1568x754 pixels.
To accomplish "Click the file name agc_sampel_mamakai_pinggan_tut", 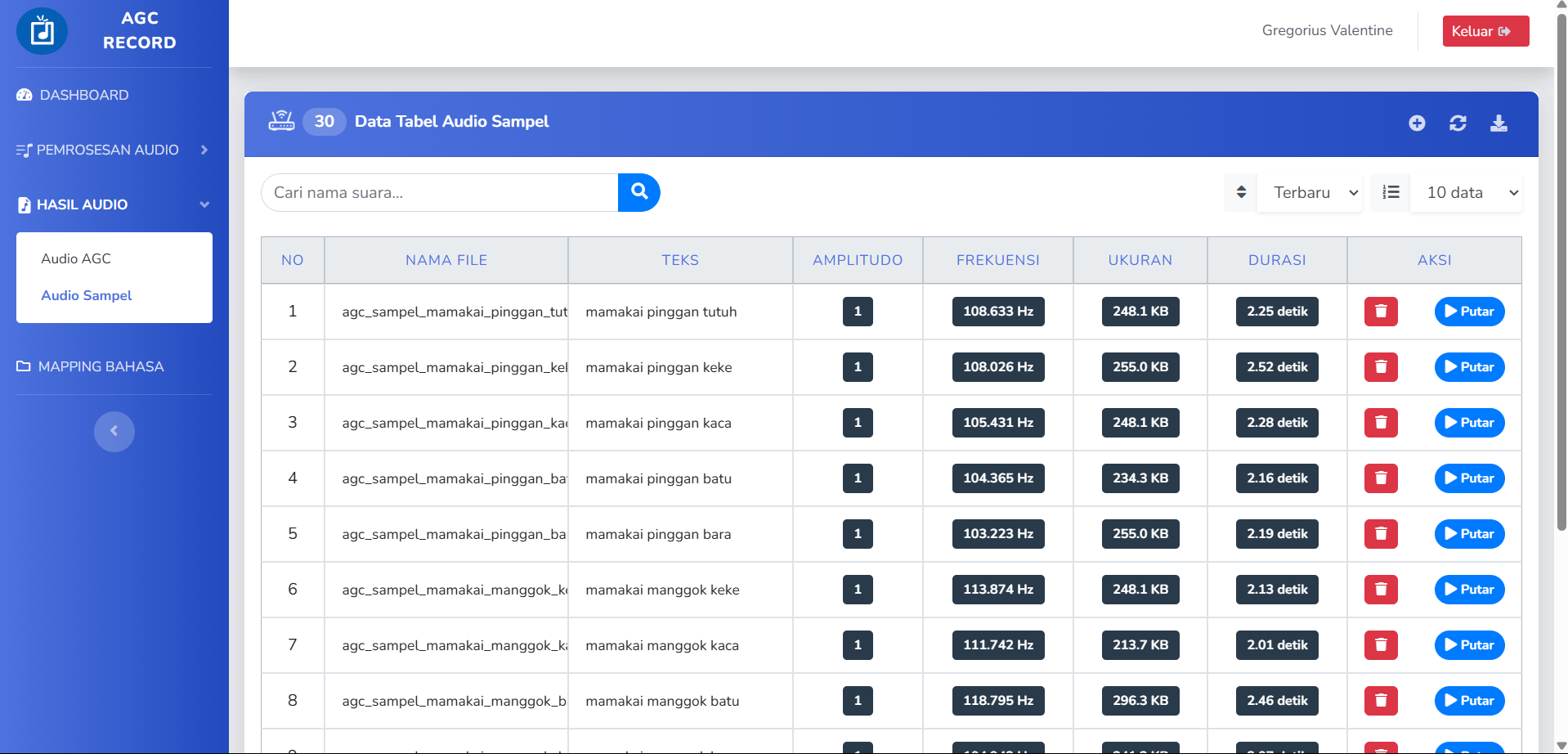I will tap(455, 312).
